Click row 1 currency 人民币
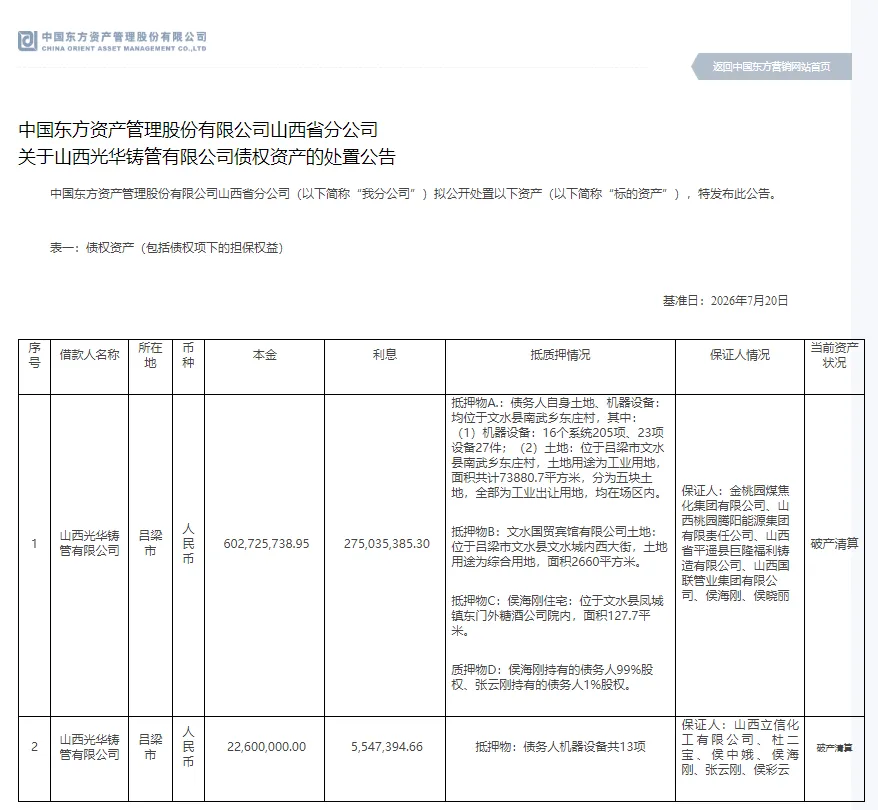This screenshot has width=878, height=810. pyautogui.click(x=188, y=544)
